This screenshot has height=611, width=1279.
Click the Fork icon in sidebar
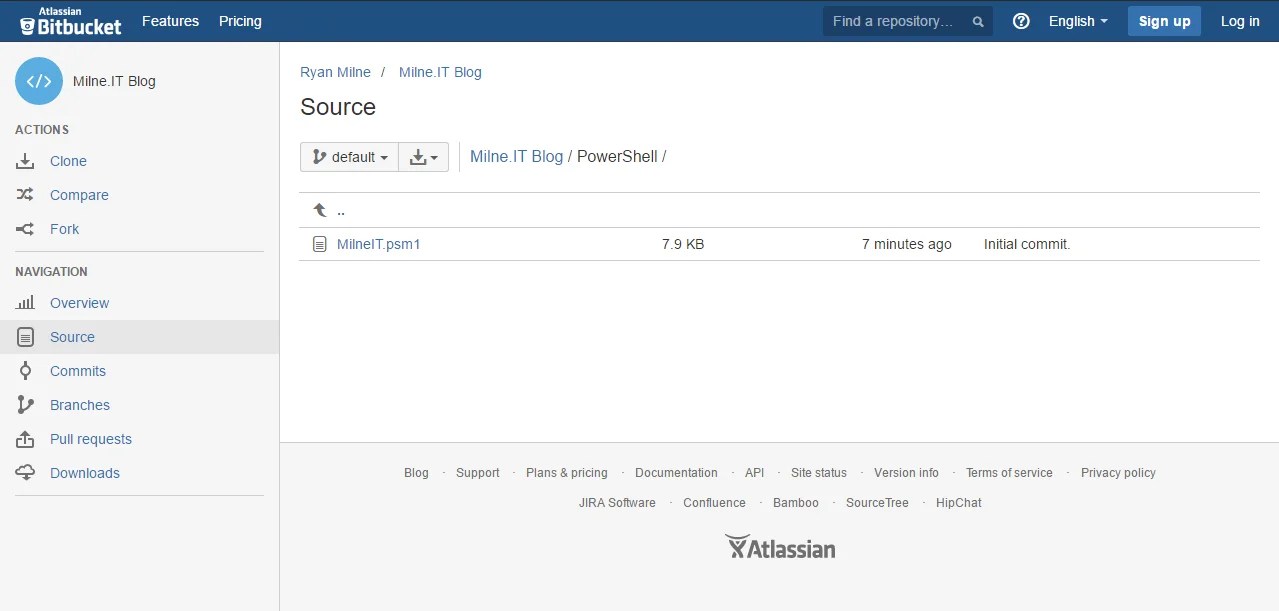(x=26, y=229)
